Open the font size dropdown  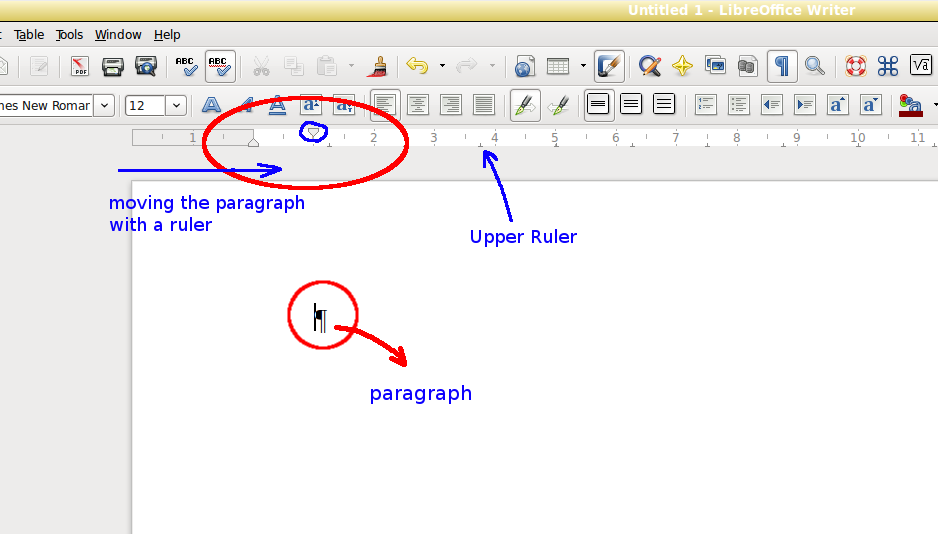[x=176, y=105]
